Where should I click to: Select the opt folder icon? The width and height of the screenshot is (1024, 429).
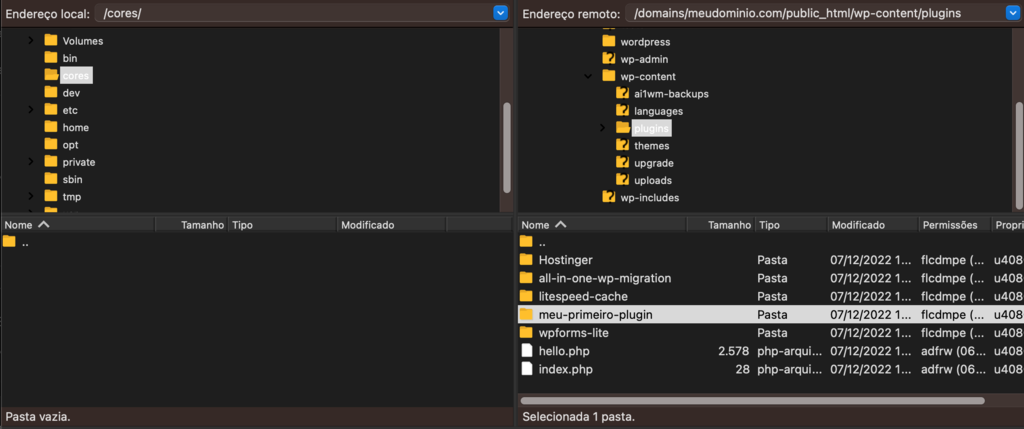coord(51,144)
